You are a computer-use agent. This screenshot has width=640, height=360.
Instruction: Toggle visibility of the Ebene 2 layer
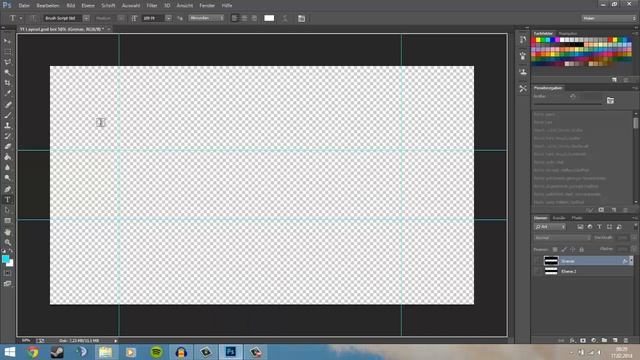pos(538,271)
